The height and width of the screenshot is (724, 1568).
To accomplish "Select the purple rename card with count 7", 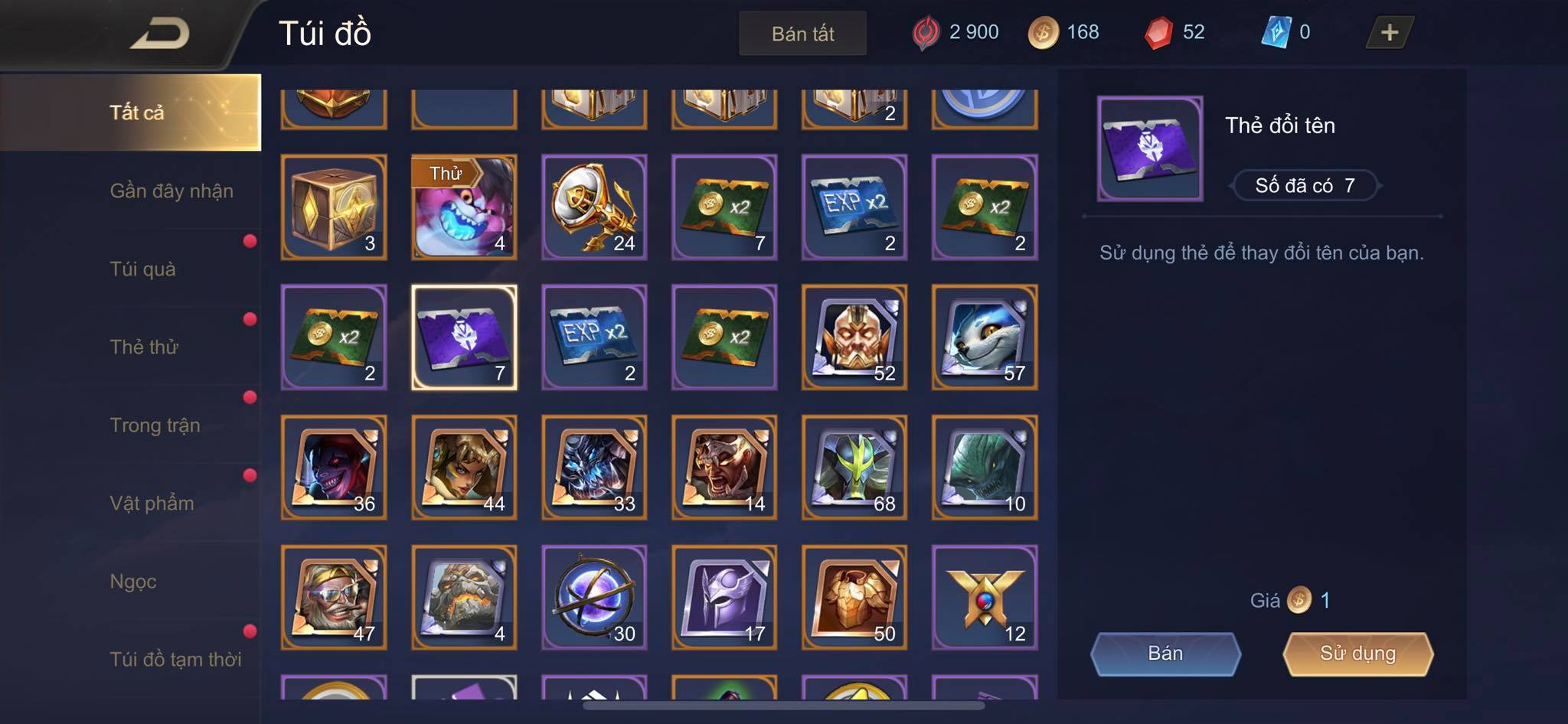I will pyautogui.click(x=464, y=338).
